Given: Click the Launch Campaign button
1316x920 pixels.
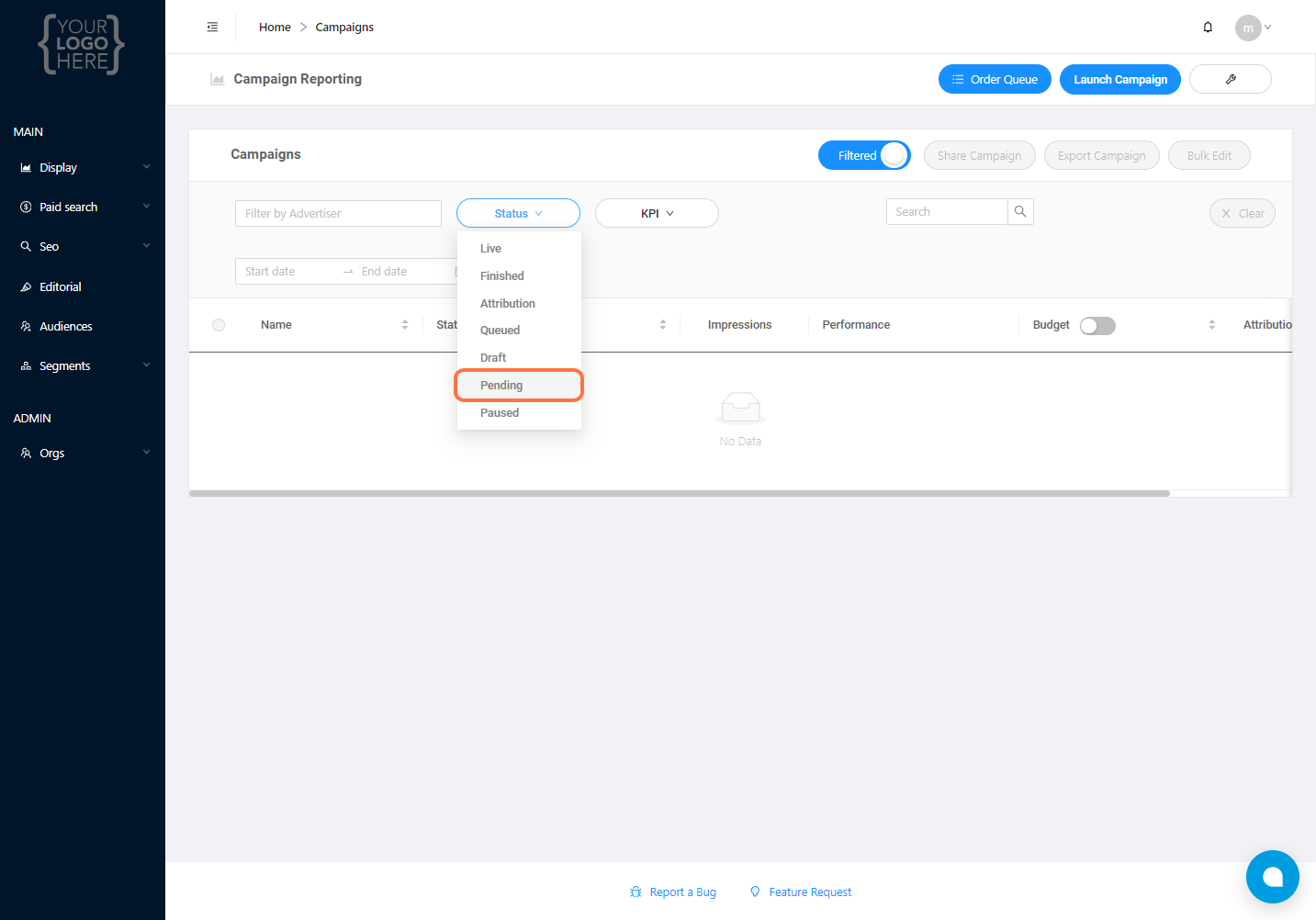Looking at the screenshot, I should [1119, 80].
